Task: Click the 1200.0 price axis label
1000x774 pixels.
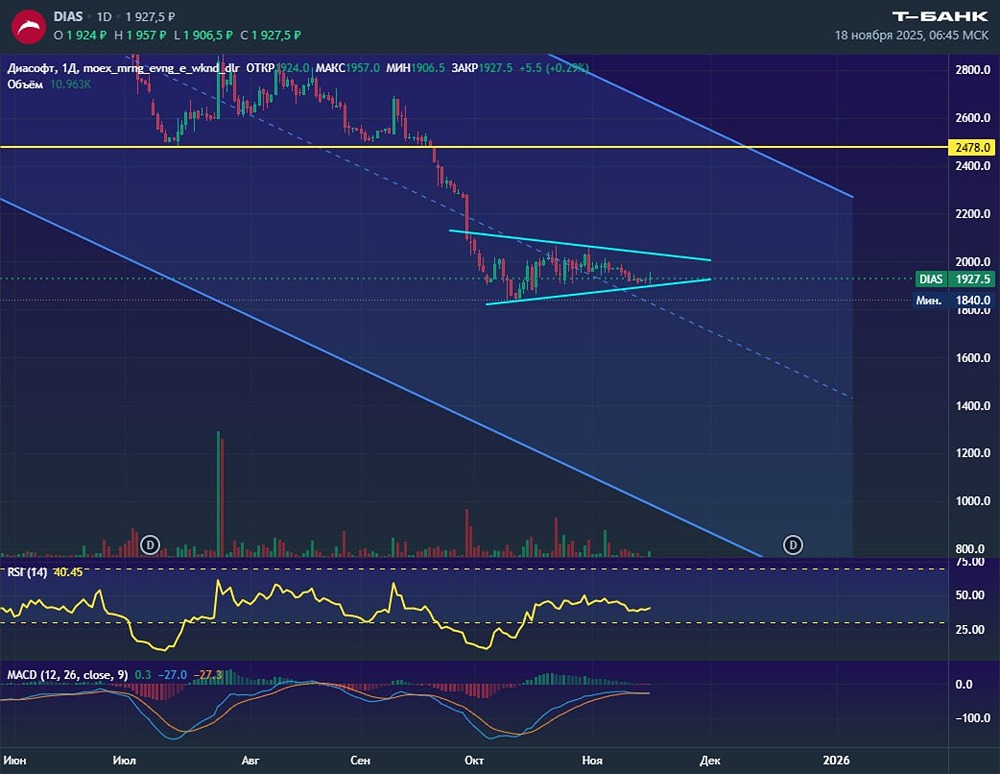Action: (973, 453)
